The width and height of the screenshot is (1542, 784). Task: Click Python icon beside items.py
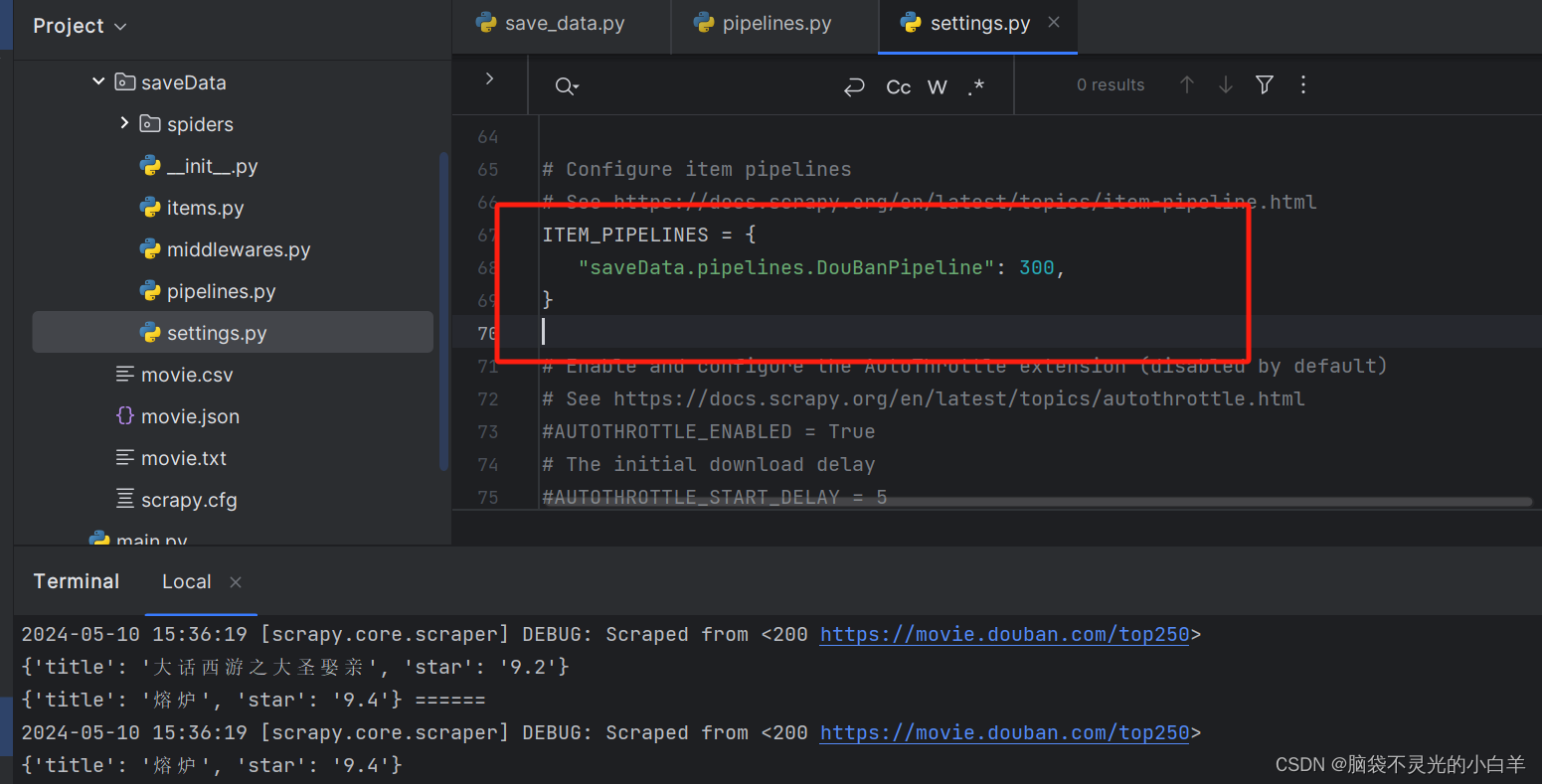pyautogui.click(x=150, y=208)
